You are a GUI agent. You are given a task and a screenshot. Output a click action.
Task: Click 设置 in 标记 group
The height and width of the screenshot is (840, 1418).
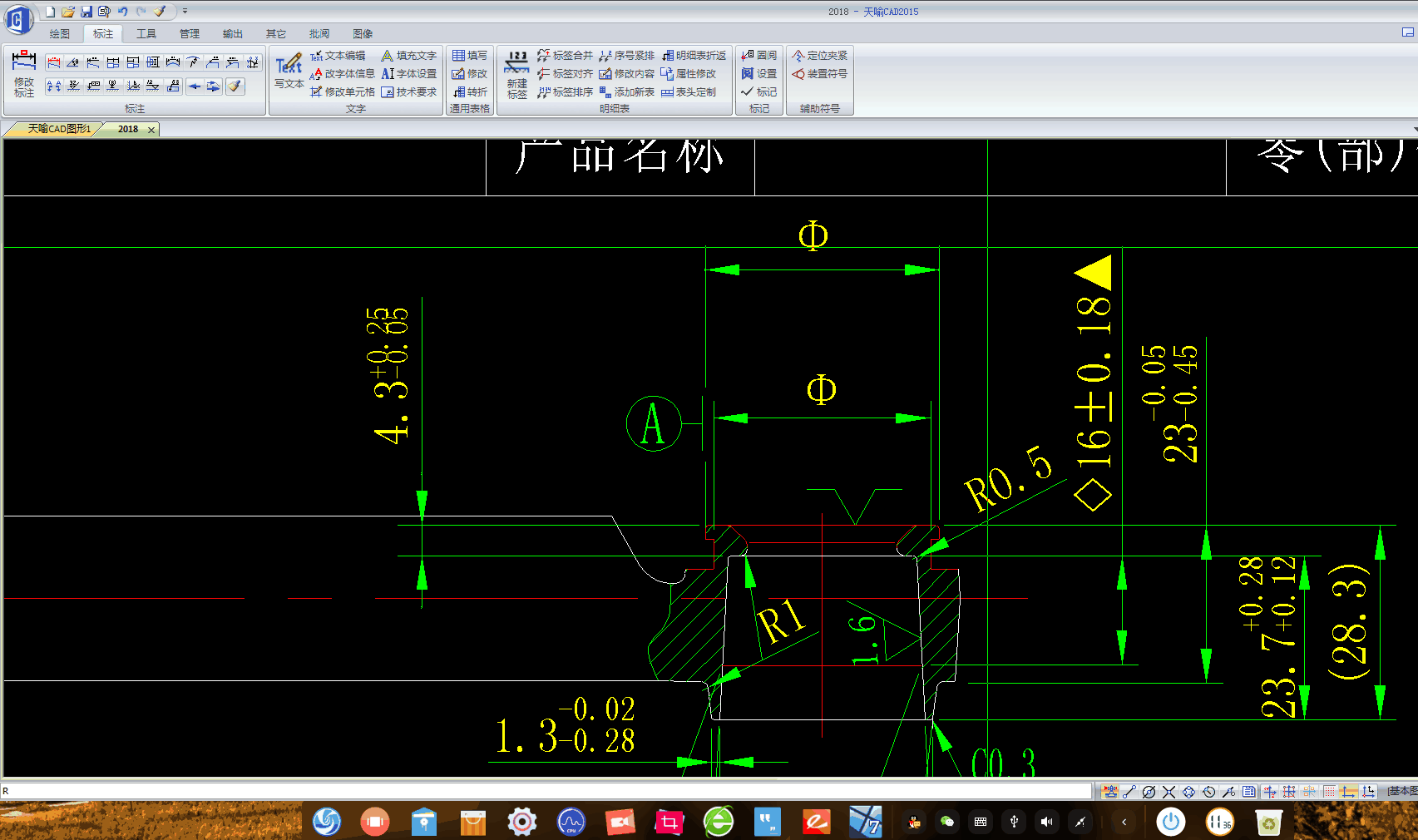[x=758, y=74]
